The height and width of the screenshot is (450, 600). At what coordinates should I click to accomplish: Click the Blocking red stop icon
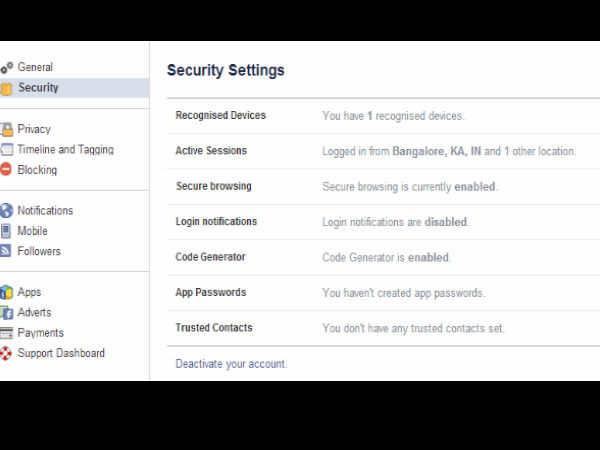(x=6, y=170)
